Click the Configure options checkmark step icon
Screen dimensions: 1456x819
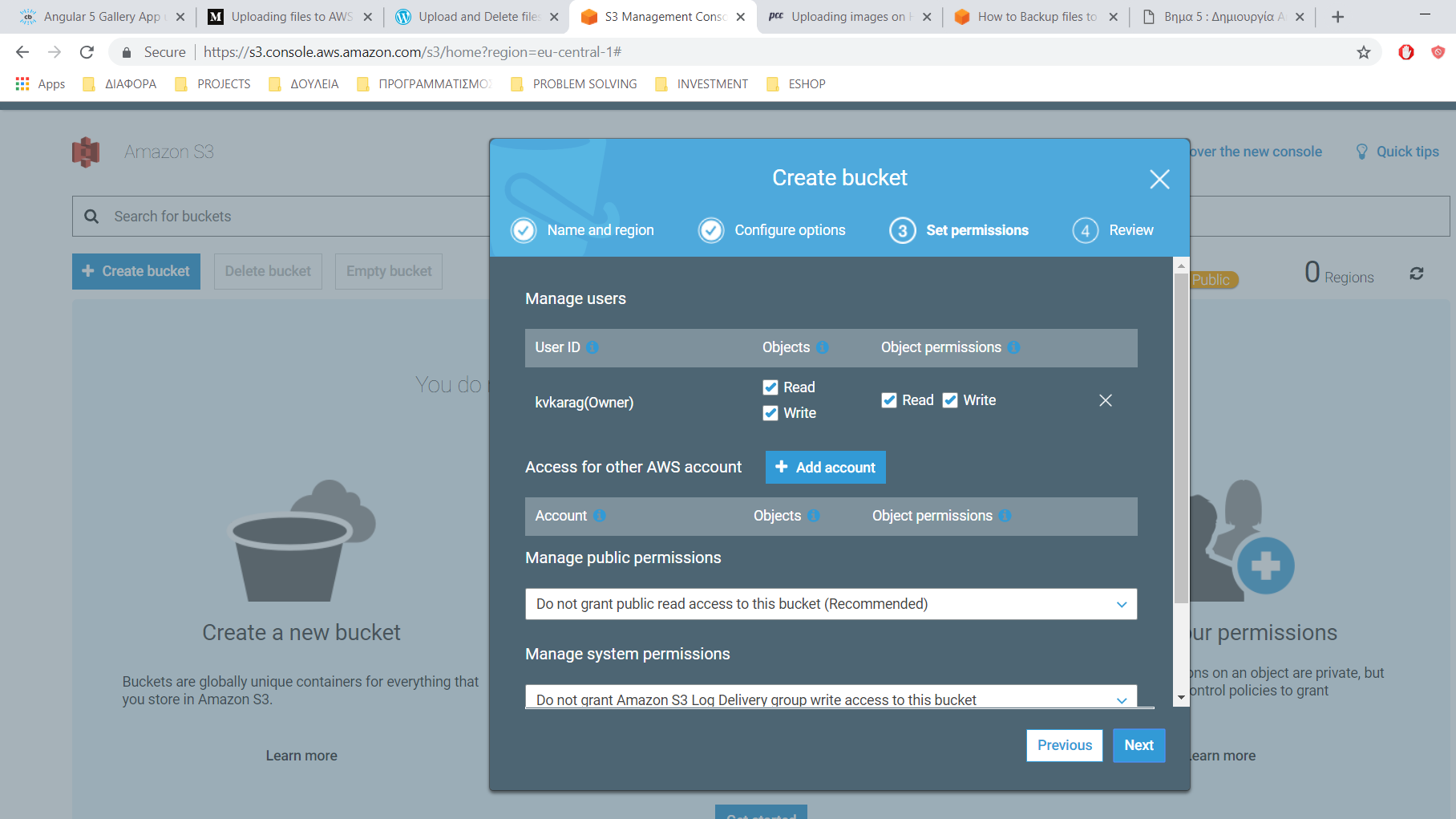711,230
